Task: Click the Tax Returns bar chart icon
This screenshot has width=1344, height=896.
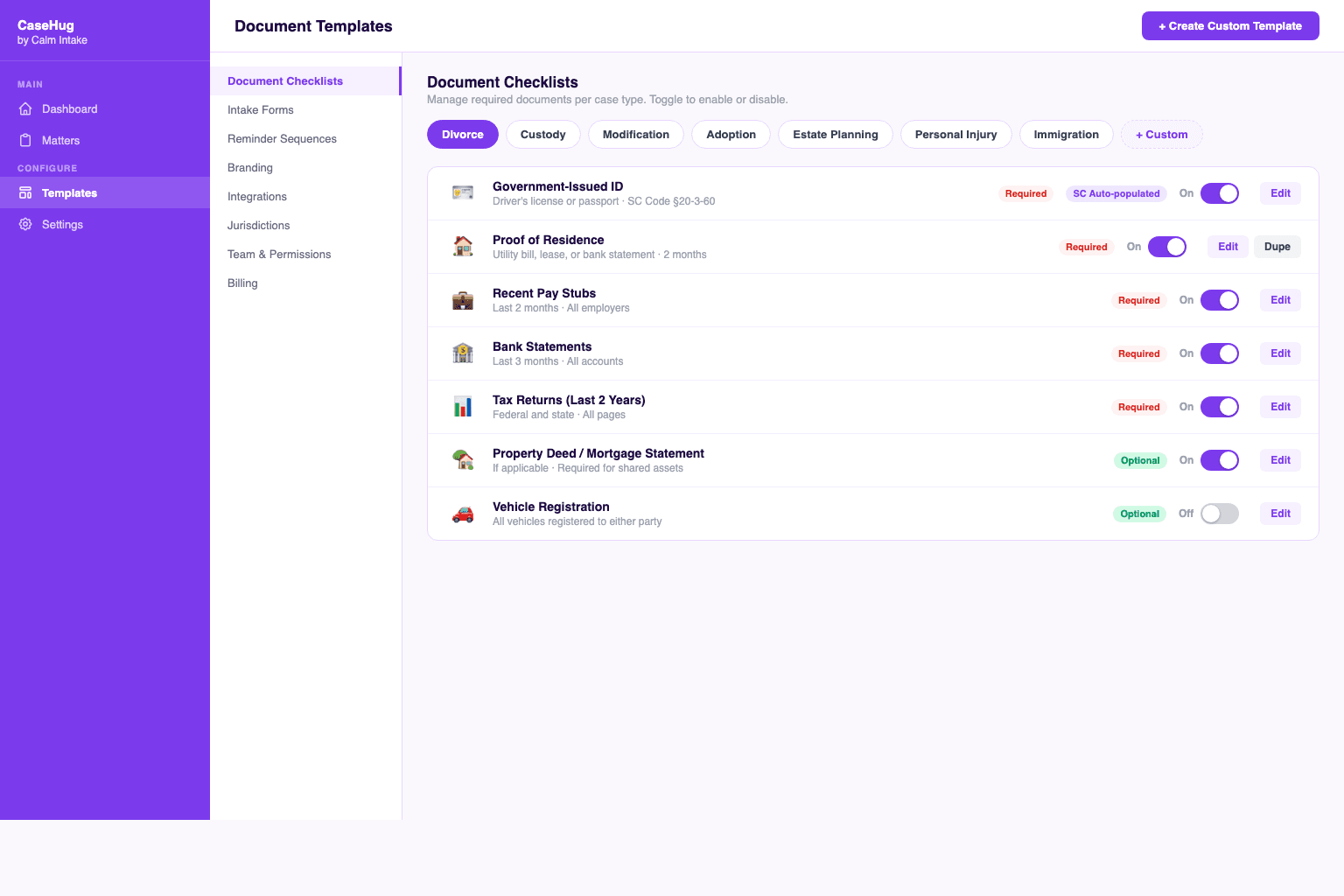Action: coord(463,407)
